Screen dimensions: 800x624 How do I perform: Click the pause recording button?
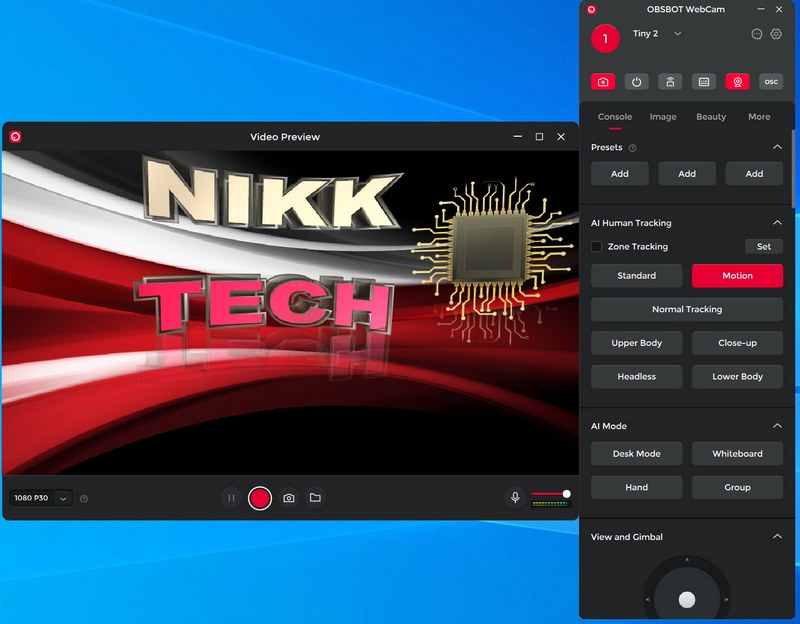[x=231, y=498]
